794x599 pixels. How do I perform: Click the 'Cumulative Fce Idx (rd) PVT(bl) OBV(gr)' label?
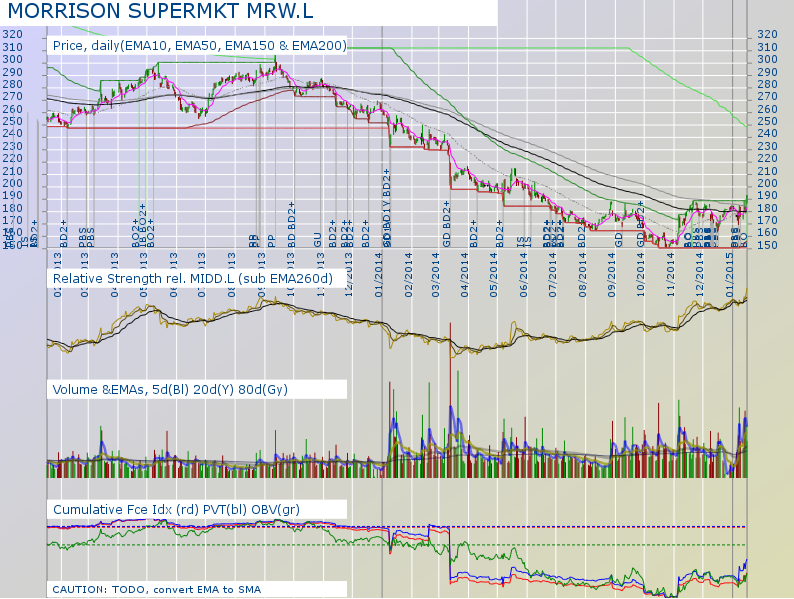[x=176, y=509]
